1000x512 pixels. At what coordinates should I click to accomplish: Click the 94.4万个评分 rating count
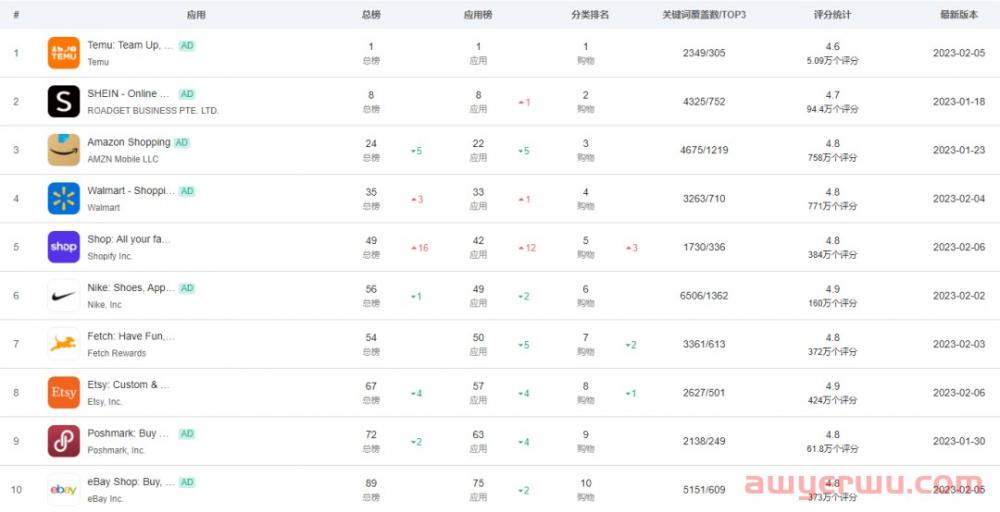832,109
